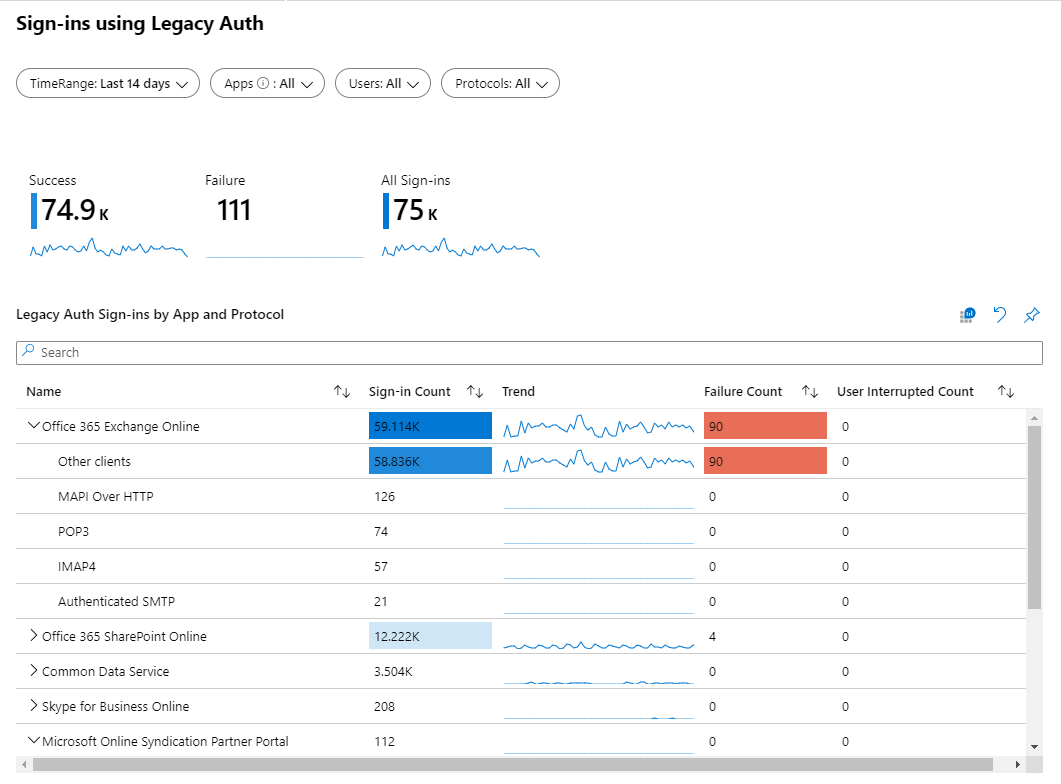This screenshot has height=784, width=1061.
Task: Expand the Common Data Service row
Action: pyautogui.click(x=33, y=670)
